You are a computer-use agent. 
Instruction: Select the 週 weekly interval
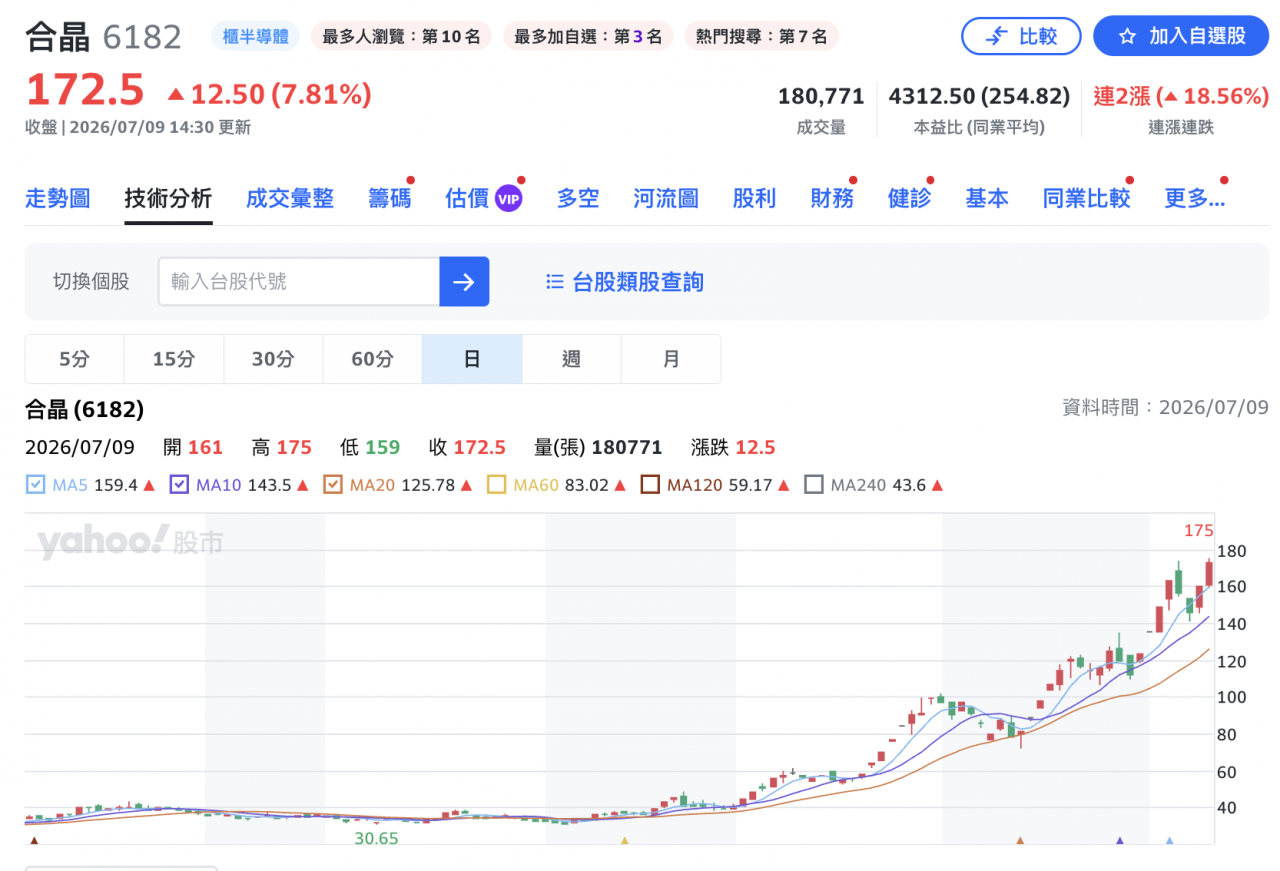pyautogui.click(x=571, y=359)
